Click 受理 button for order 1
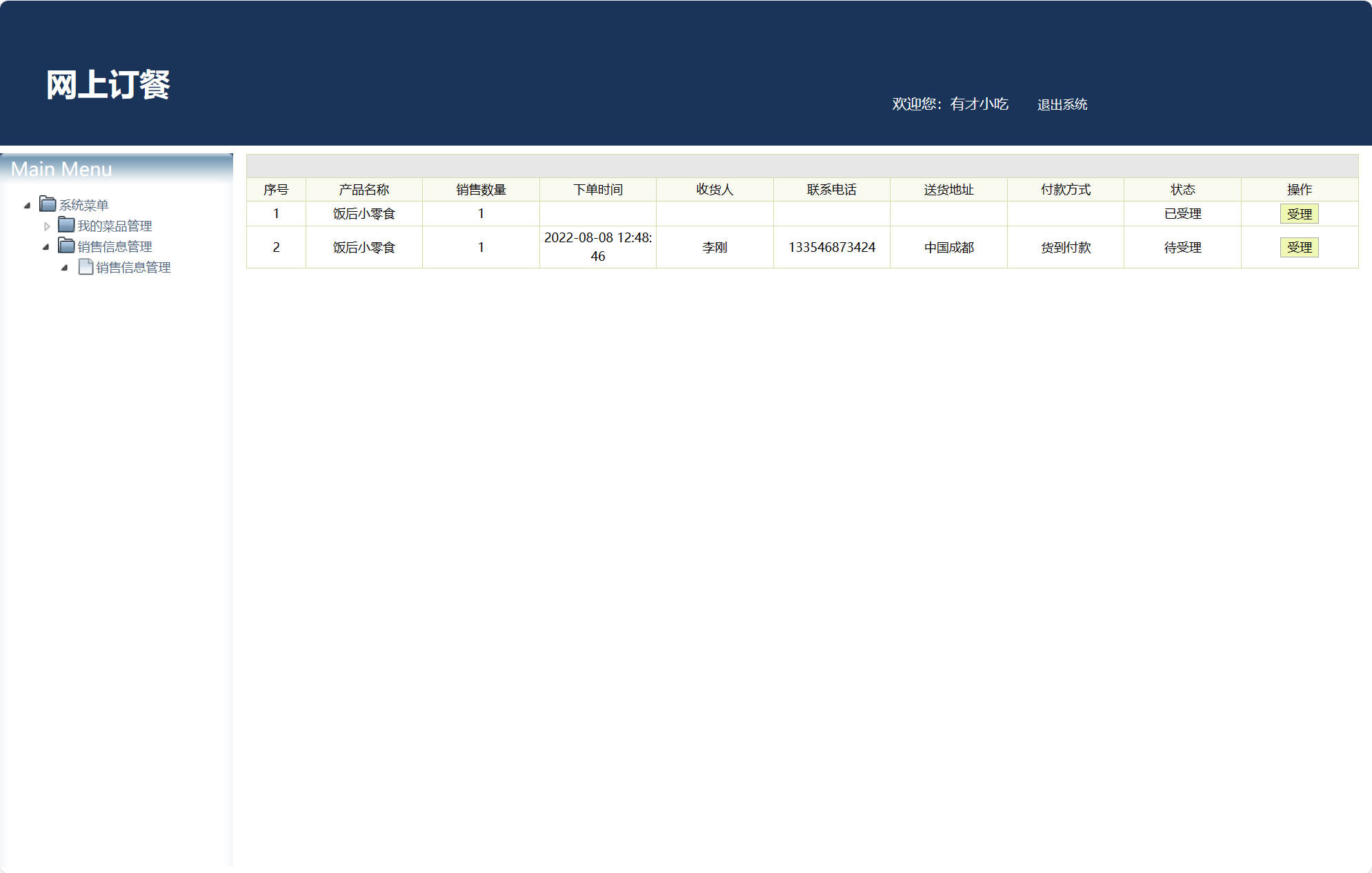 coord(1300,214)
